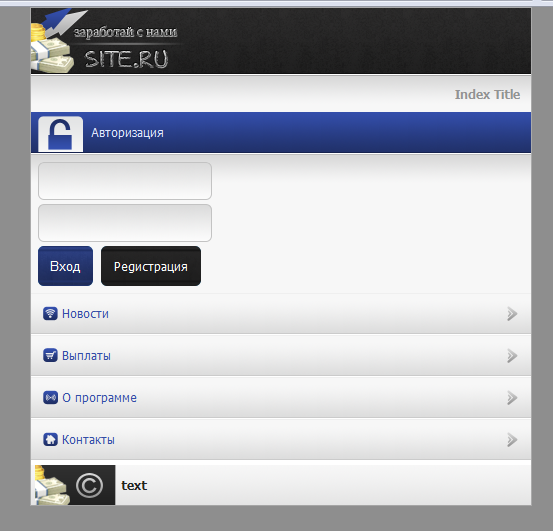This screenshot has height=531, width=553.
Task: Click the black Регистрация button
Action: [151, 266]
